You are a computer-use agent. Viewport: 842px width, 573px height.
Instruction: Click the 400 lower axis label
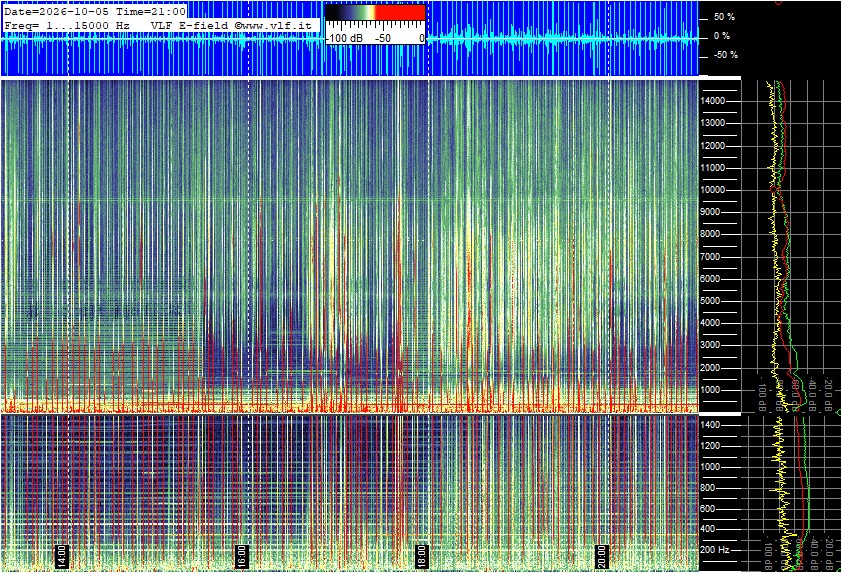pyautogui.click(x=708, y=529)
